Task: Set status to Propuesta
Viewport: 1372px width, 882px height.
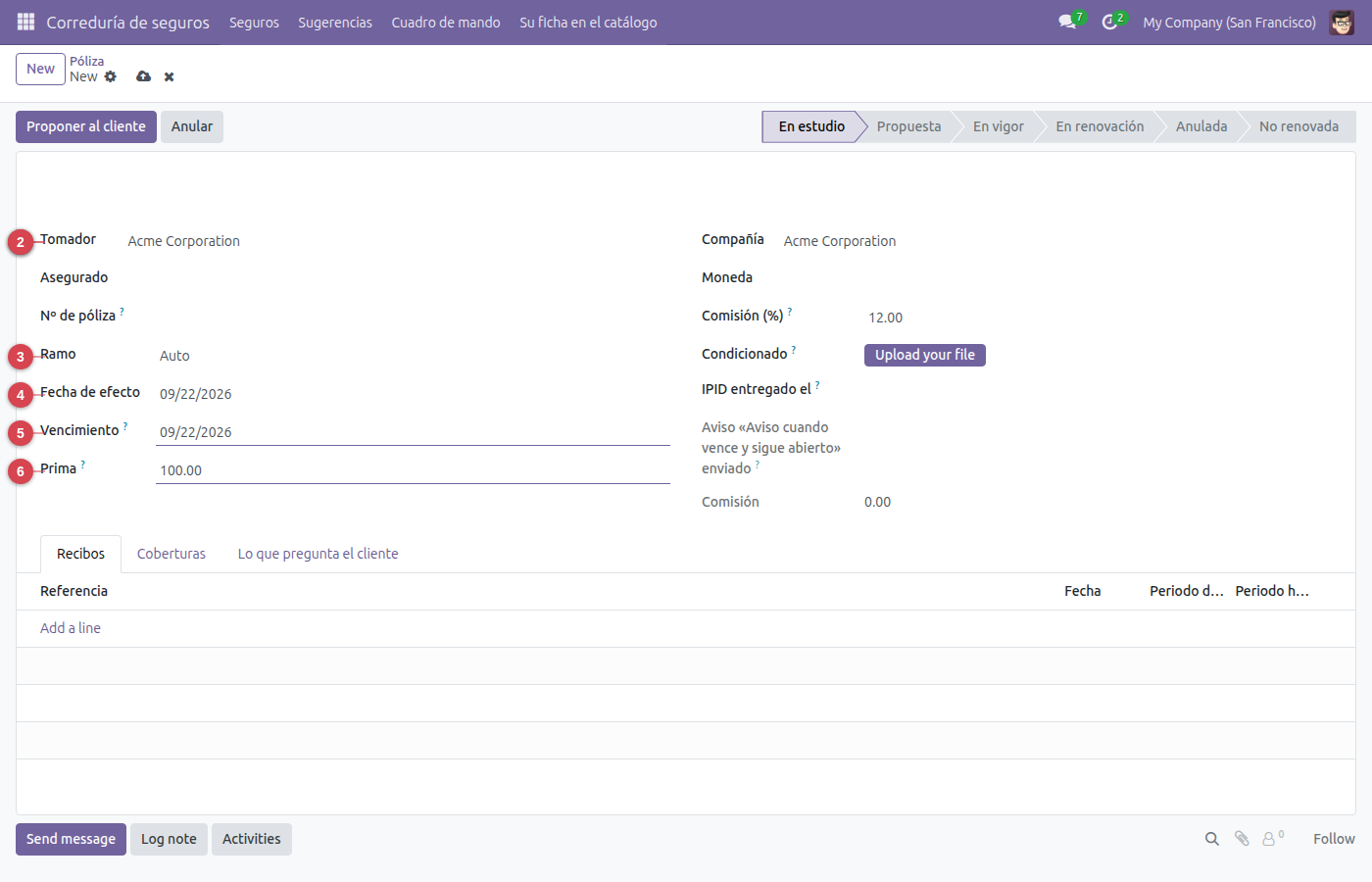Action: 908,126
